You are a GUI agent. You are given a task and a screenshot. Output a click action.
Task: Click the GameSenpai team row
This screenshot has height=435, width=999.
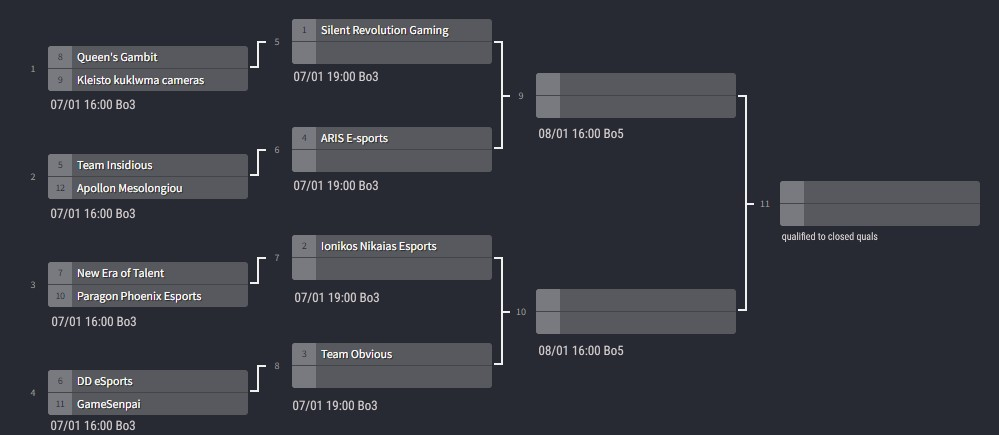click(x=148, y=404)
